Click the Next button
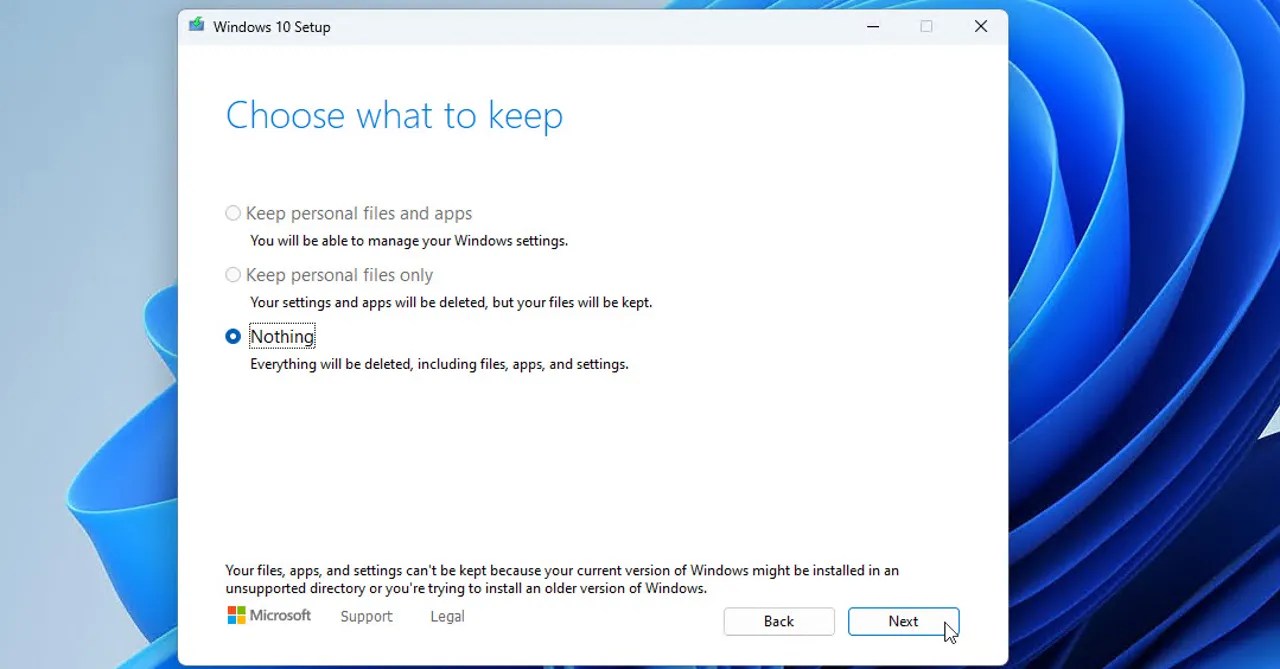 click(903, 621)
